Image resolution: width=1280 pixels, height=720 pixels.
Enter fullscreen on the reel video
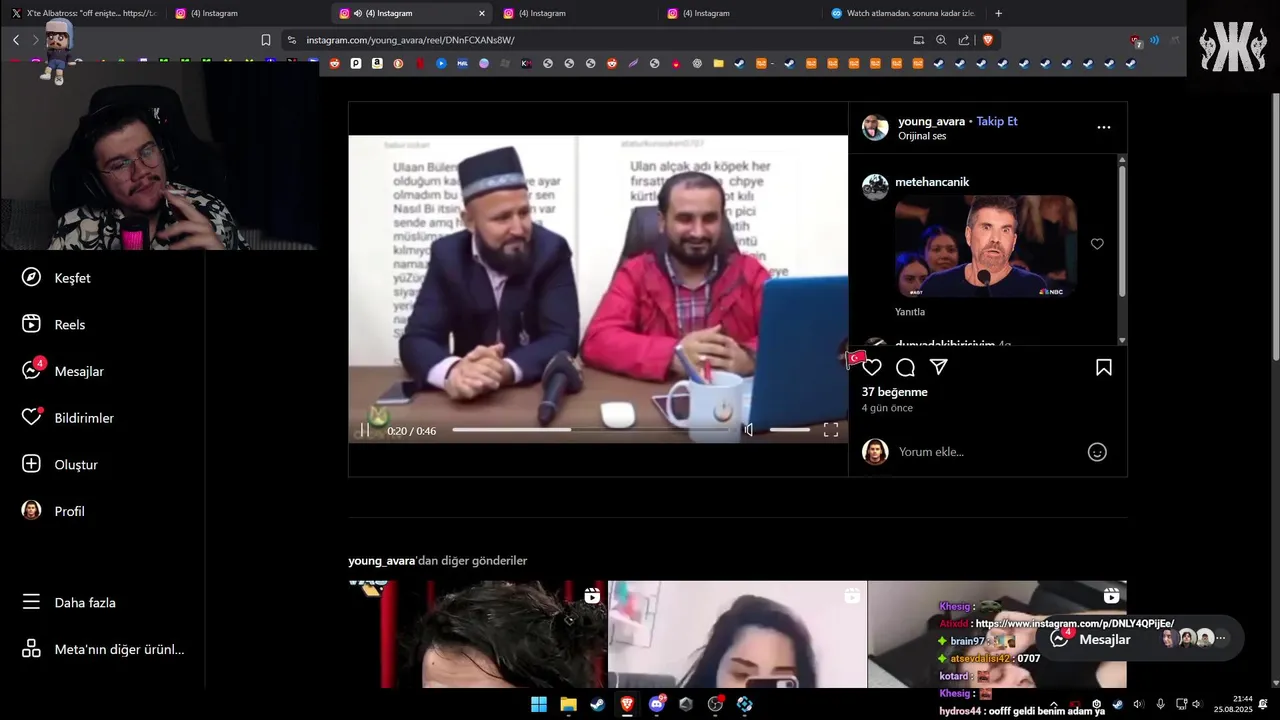coord(830,430)
